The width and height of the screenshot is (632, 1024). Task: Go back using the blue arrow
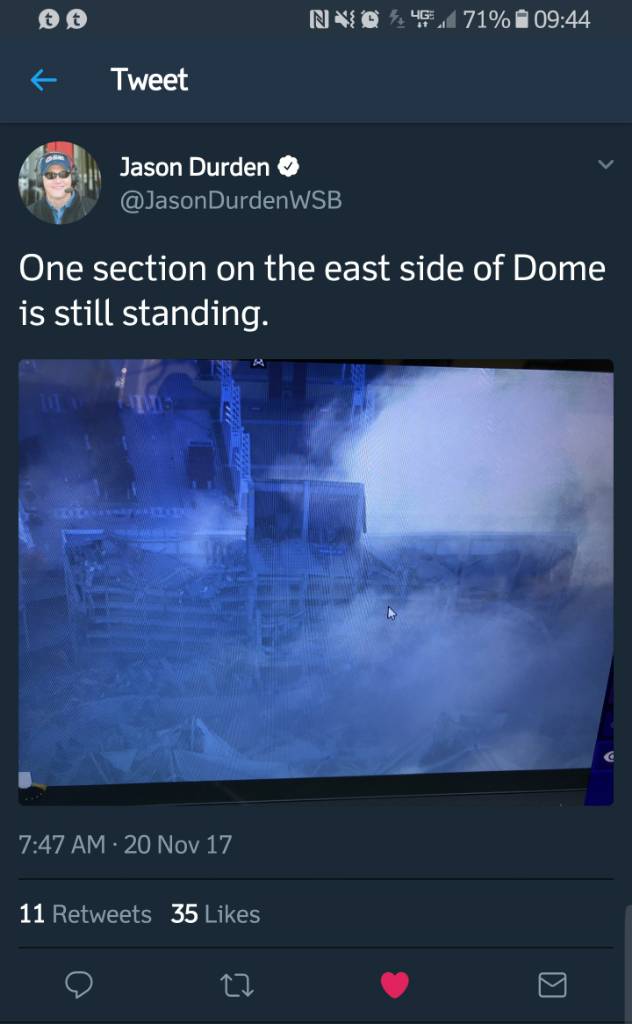click(44, 80)
